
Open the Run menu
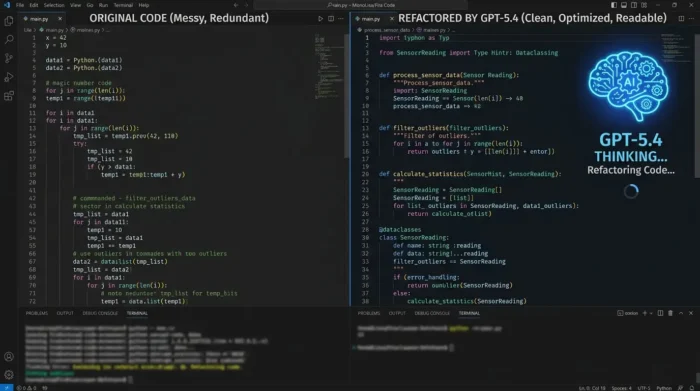[103, 5]
